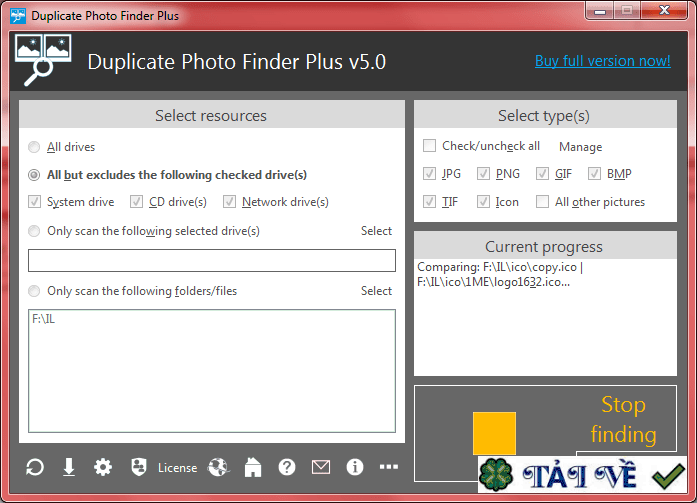
Task: Toggle Check/uncheck all checkbox
Action: 429,146
